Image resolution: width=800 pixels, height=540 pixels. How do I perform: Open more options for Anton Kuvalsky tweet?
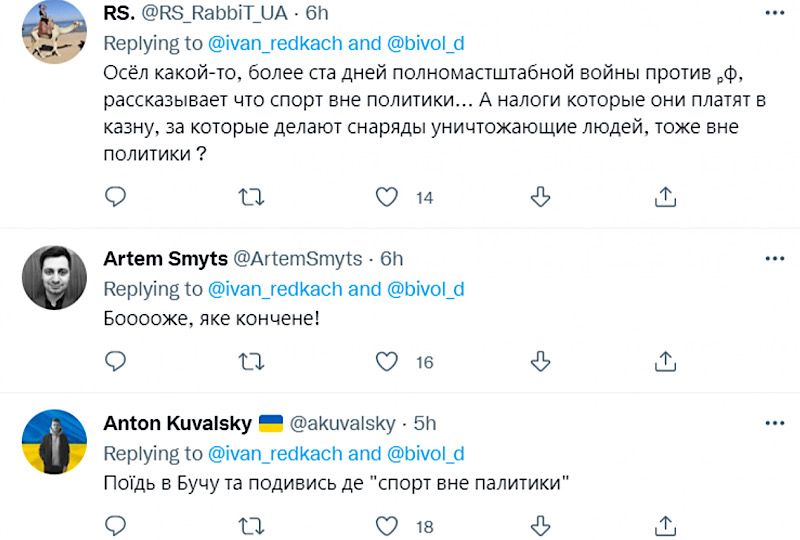click(774, 422)
